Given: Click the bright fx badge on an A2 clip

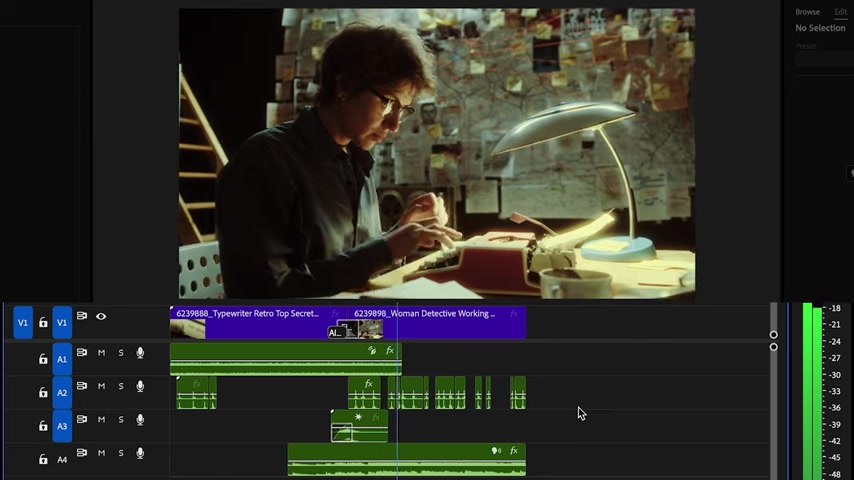Looking at the screenshot, I should pos(369,384).
